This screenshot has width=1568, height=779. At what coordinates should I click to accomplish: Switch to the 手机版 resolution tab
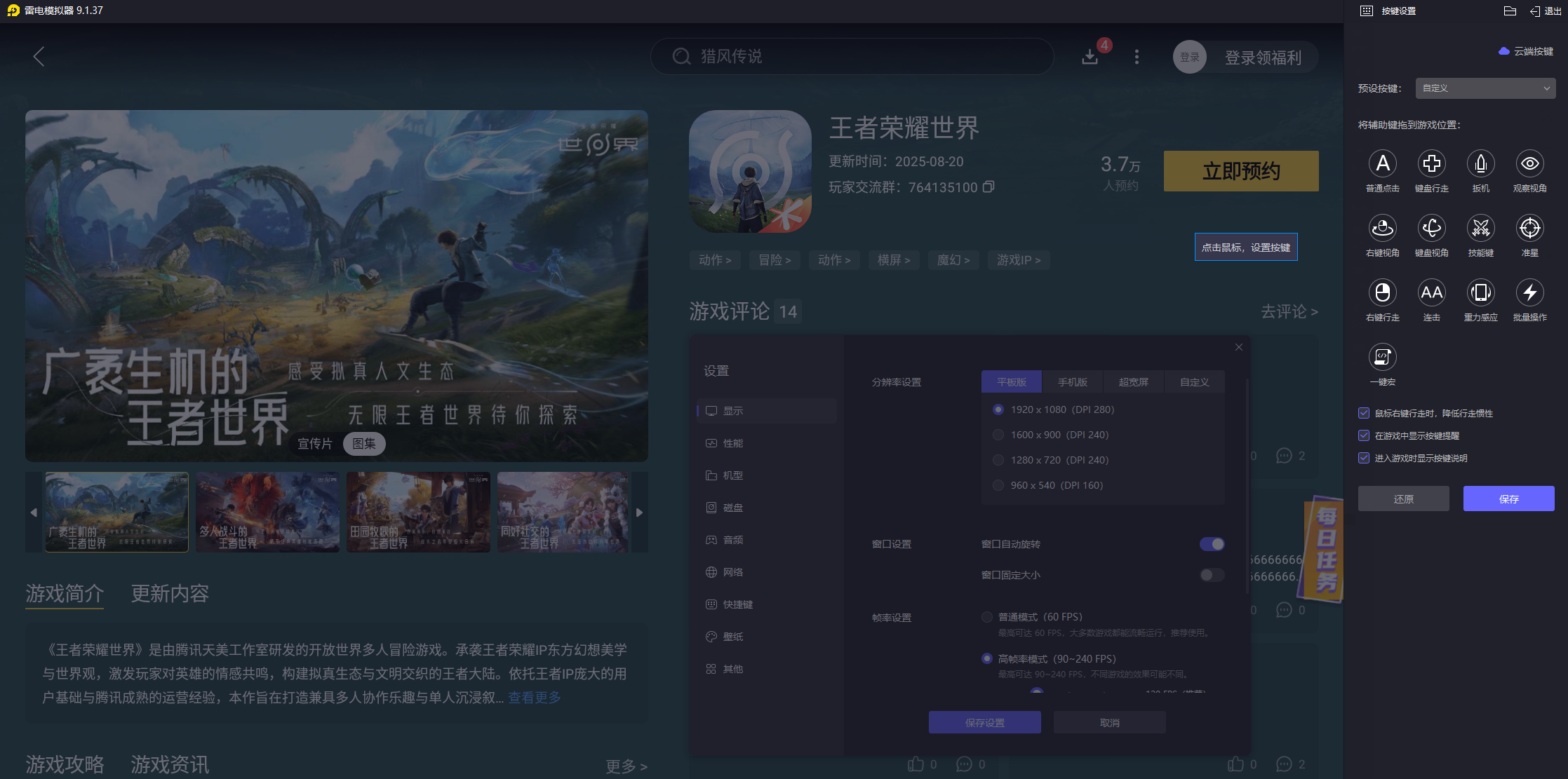point(1073,382)
